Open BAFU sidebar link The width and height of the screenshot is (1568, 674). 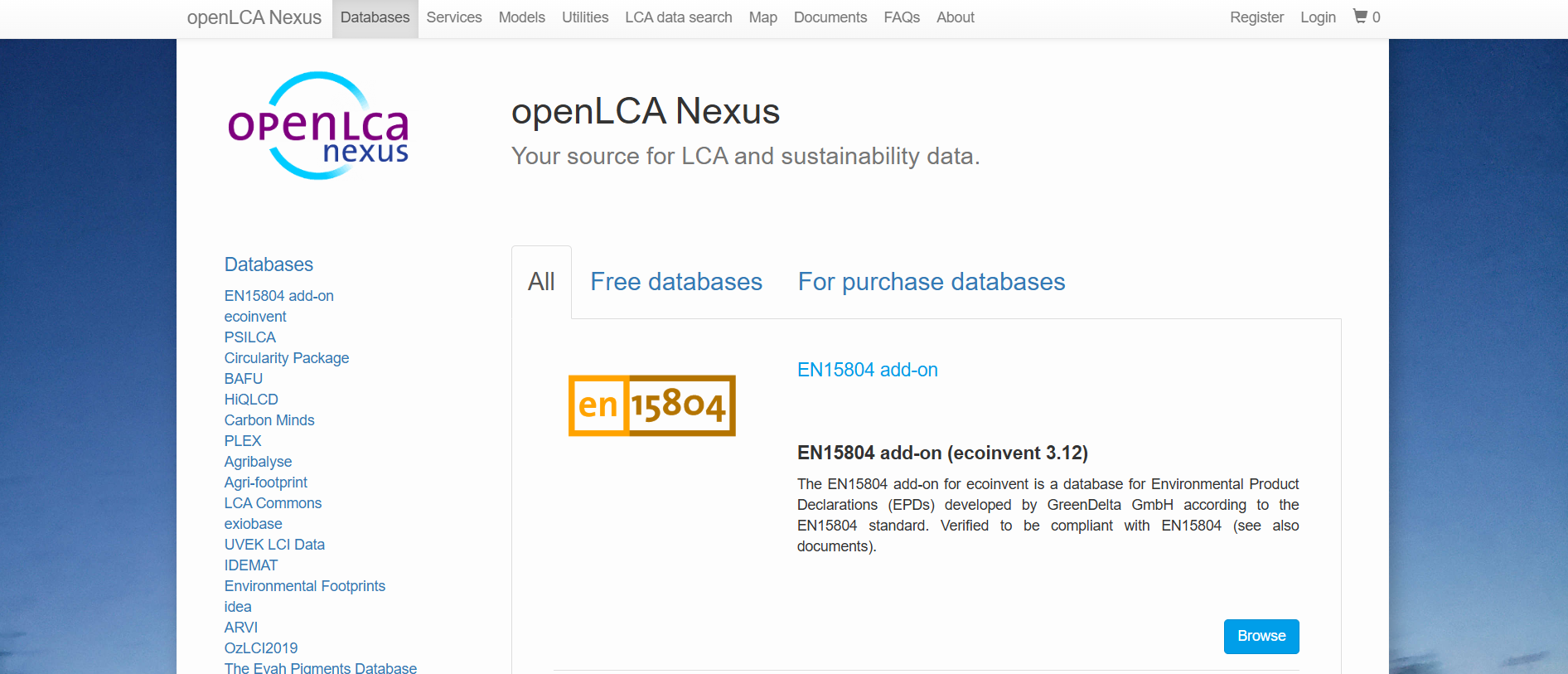244,379
